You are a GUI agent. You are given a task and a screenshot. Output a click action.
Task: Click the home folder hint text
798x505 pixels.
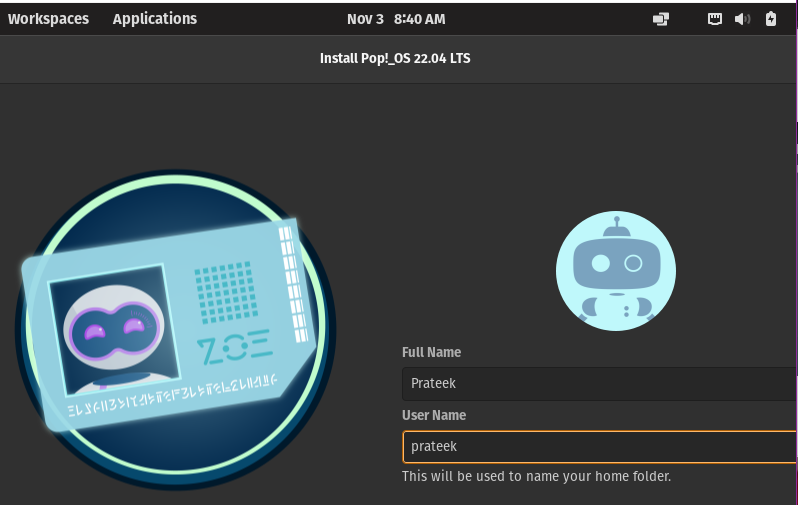pyautogui.click(x=536, y=476)
